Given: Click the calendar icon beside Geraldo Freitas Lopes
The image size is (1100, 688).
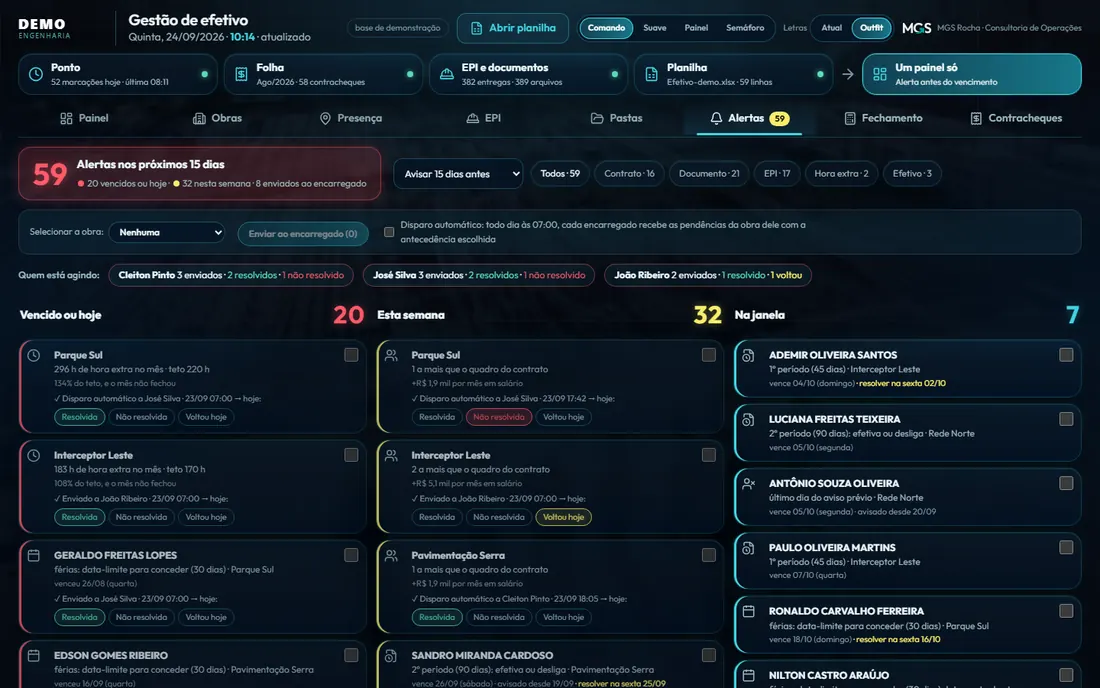Looking at the screenshot, I should tap(34, 555).
